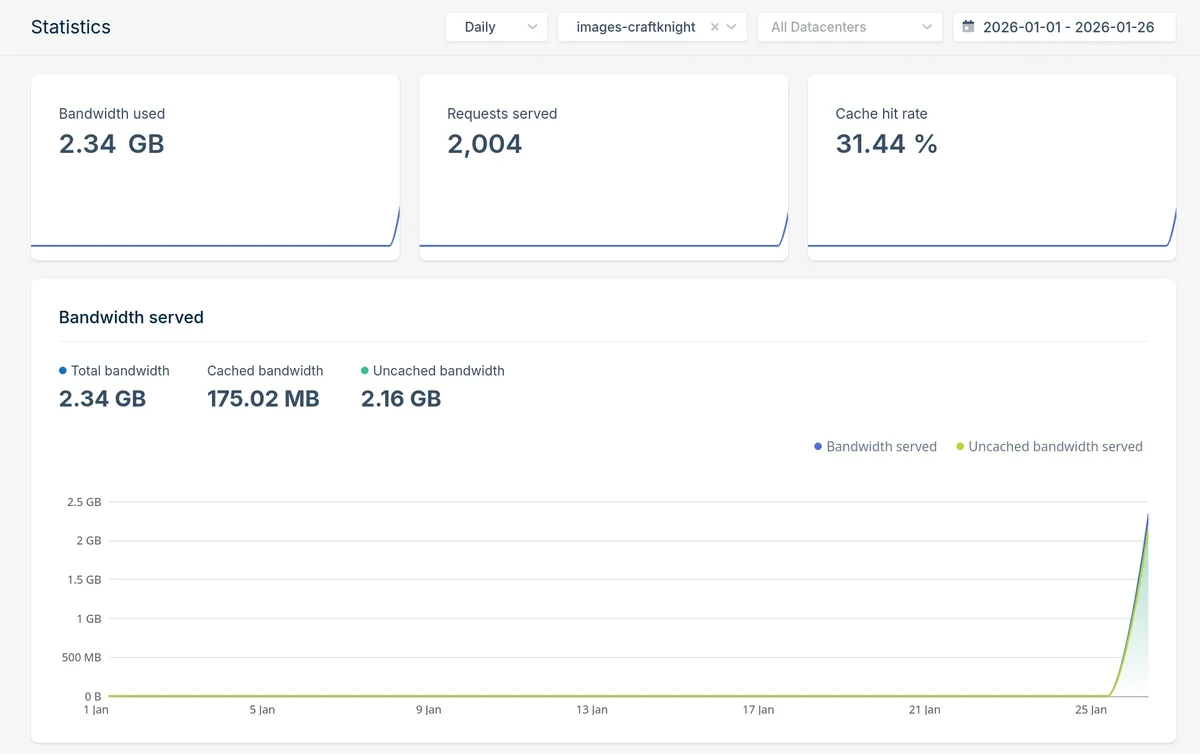The image size is (1200, 754).
Task: Click the 25 Jan label on chart axis
Action: [1091, 710]
